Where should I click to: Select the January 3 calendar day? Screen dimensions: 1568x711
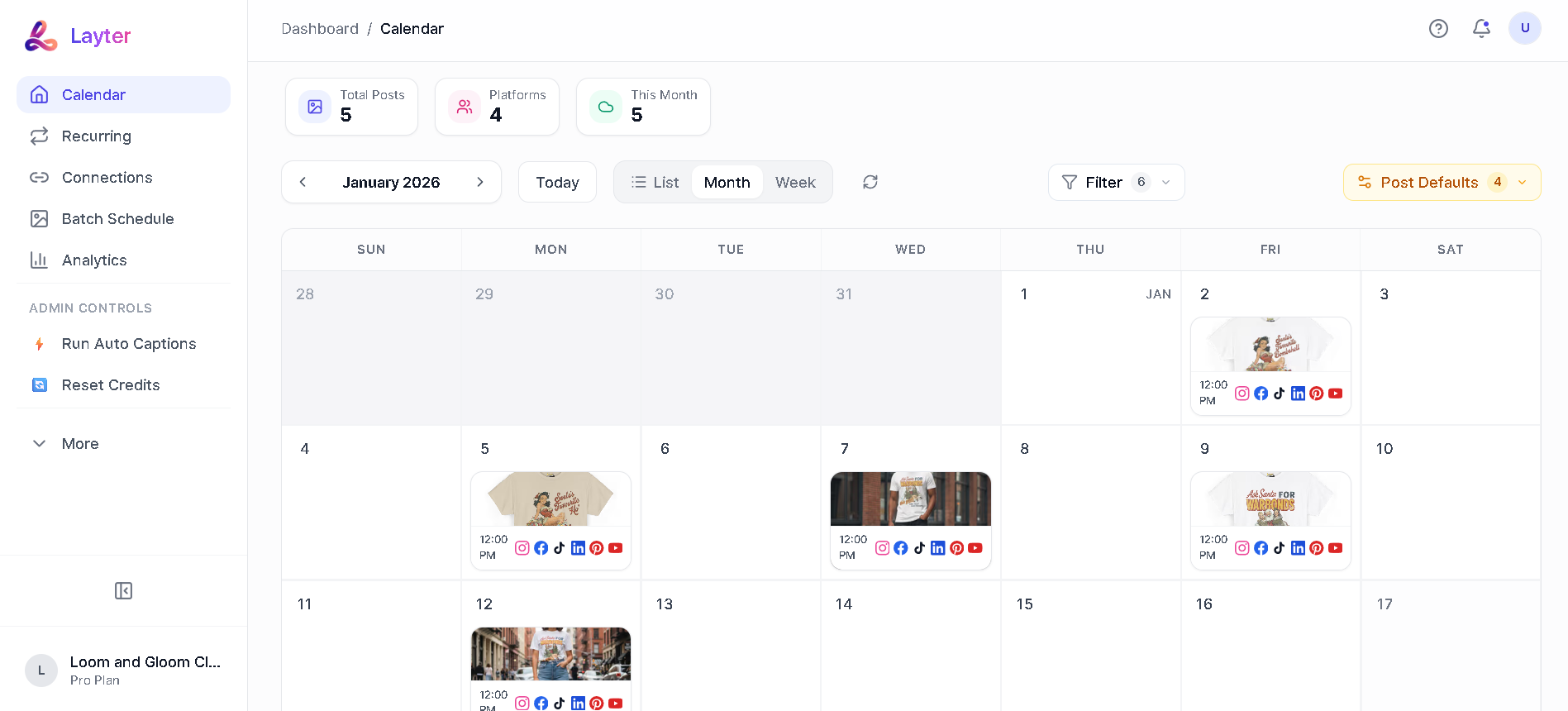pos(1451,348)
